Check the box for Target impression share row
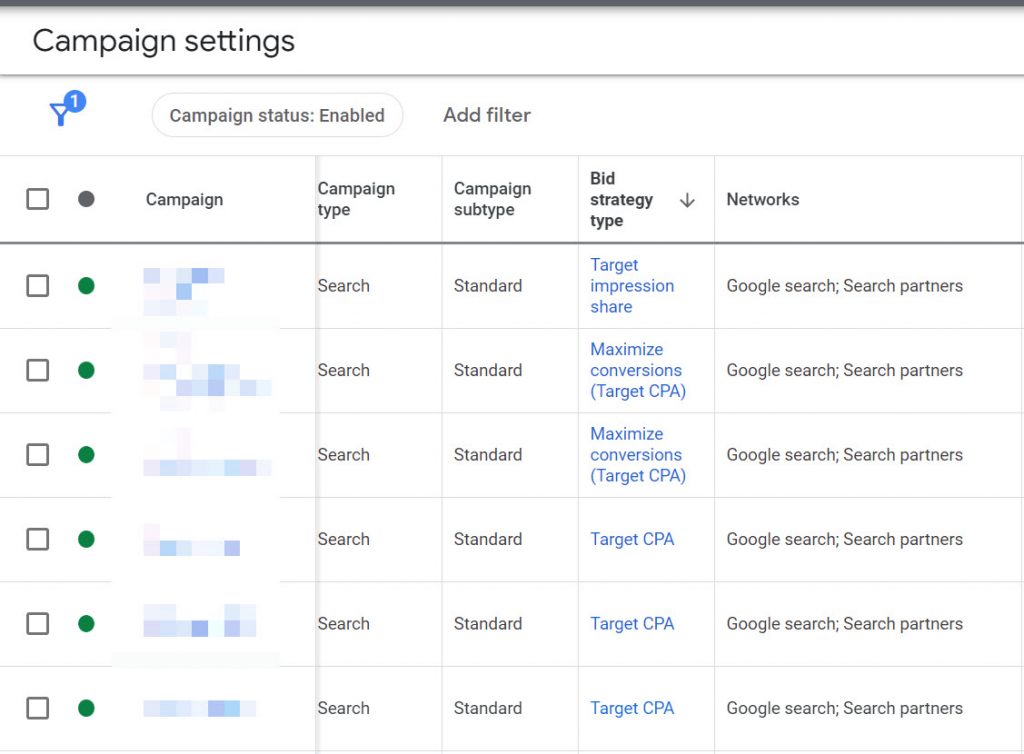The width and height of the screenshot is (1024, 754). [x=38, y=286]
